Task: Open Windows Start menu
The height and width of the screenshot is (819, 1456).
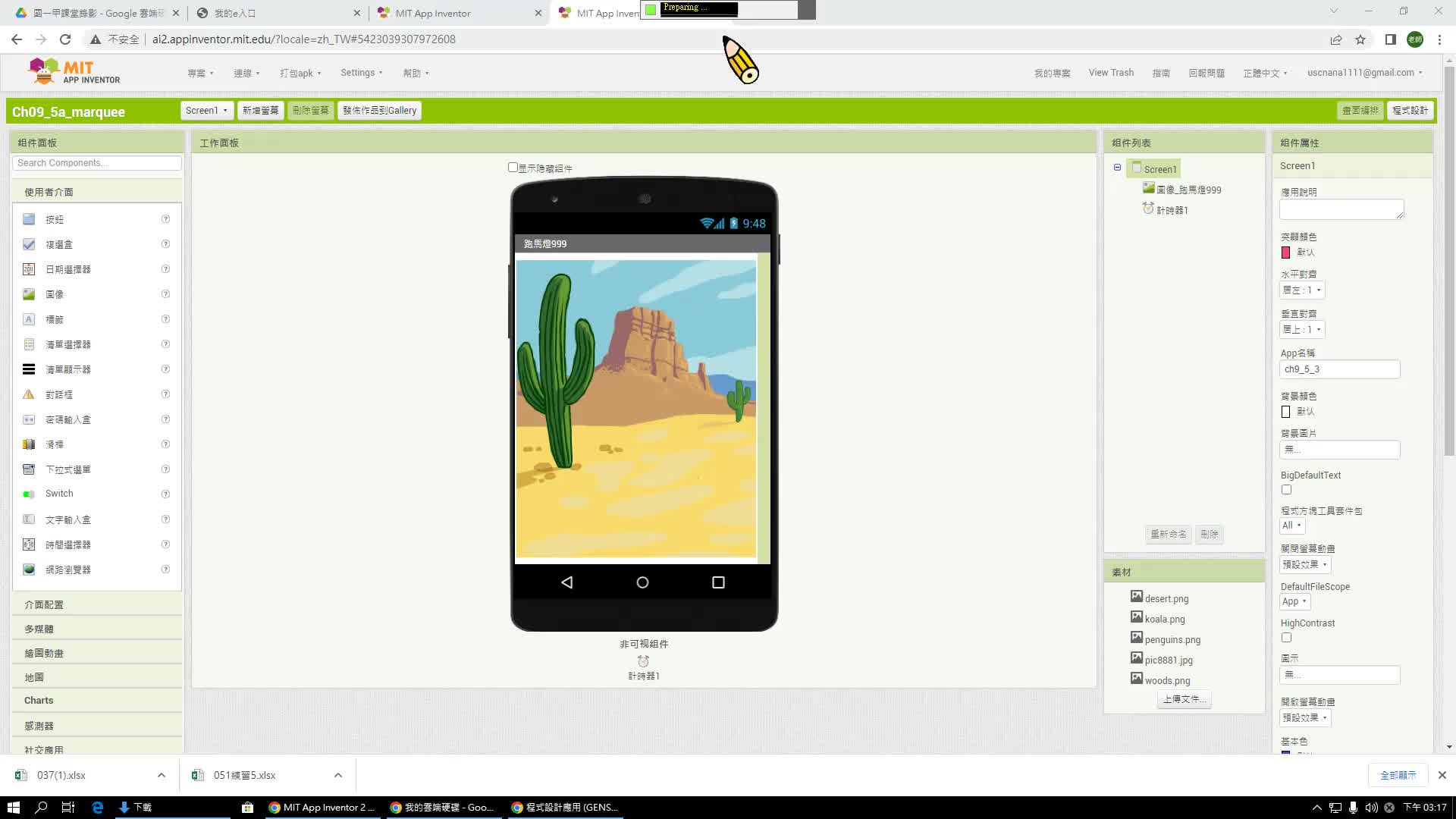Action: point(13,808)
